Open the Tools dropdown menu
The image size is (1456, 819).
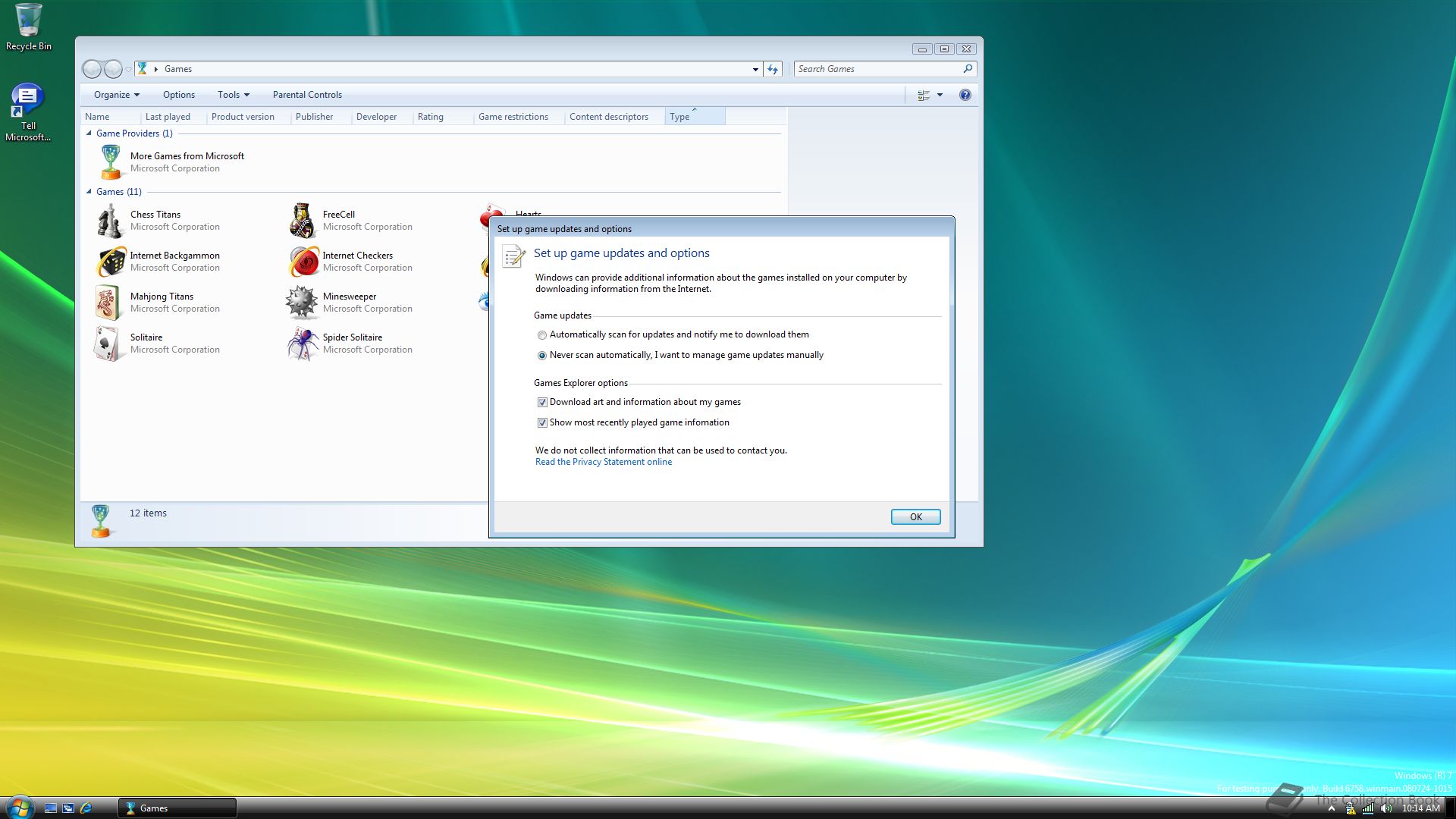click(234, 95)
